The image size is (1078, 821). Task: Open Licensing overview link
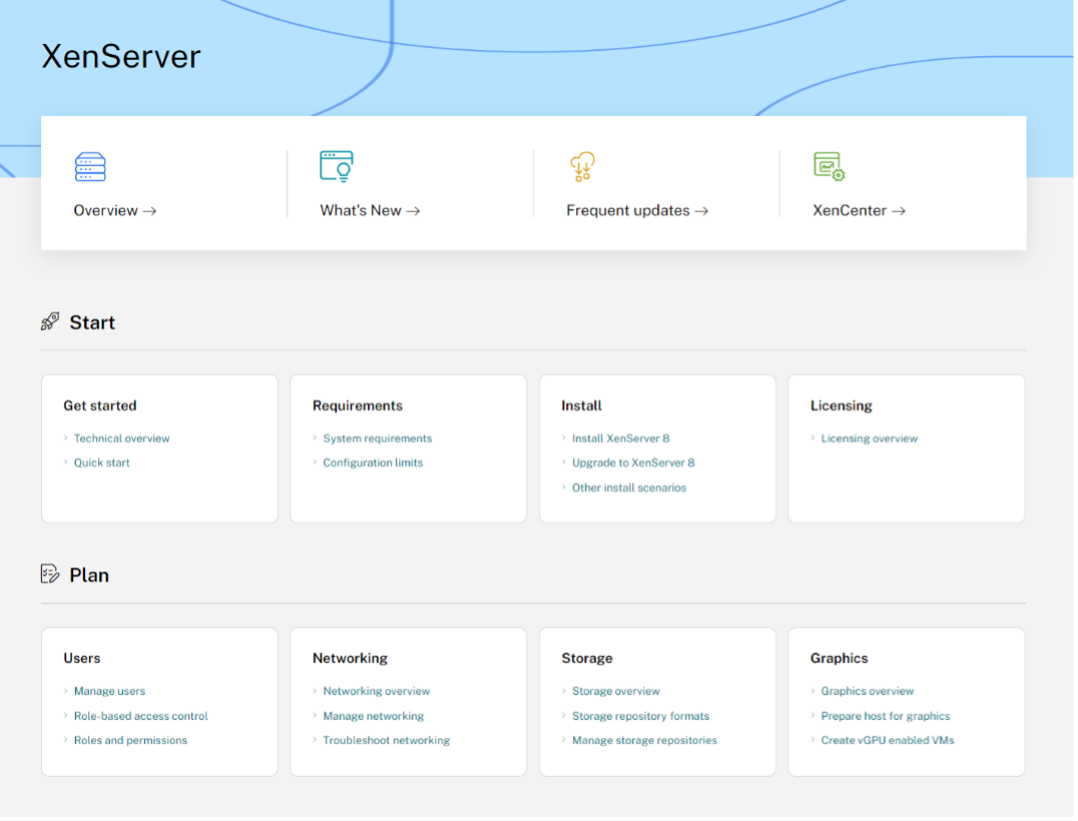(x=869, y=439)
